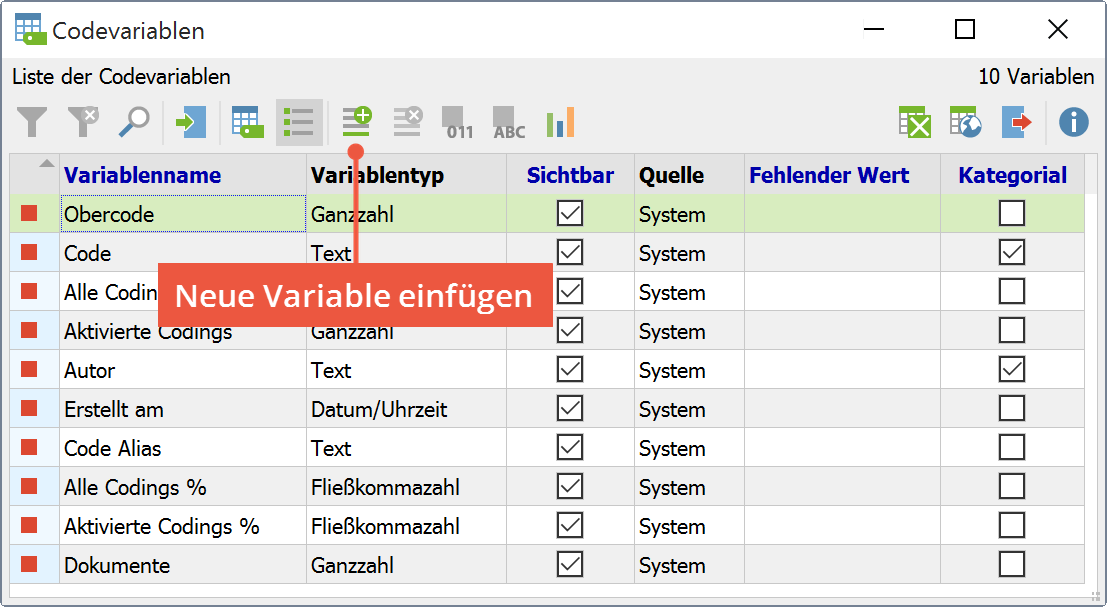Sort by the Variablentyp column header

click(x=407, y=174)
